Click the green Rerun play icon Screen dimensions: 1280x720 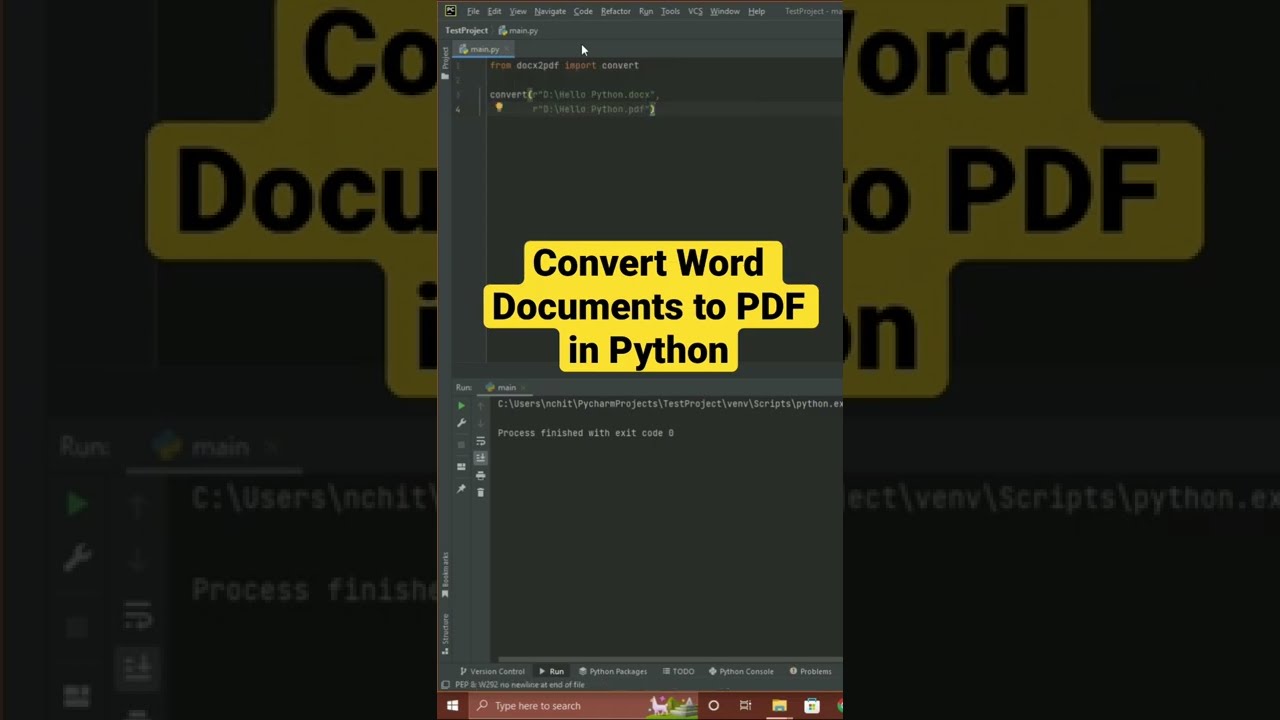click(461, 405)
